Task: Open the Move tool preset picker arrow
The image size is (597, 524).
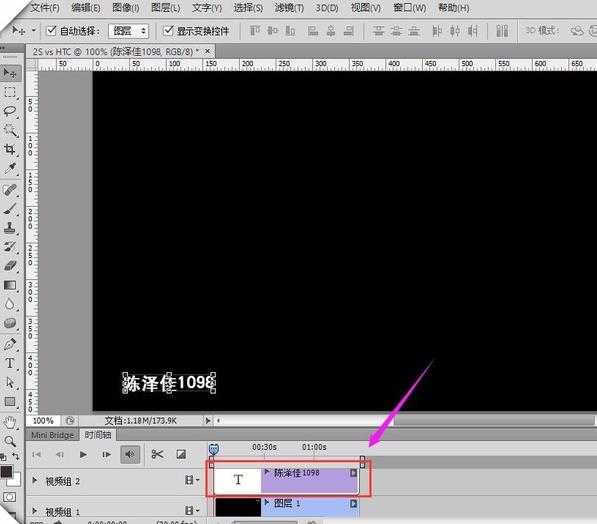Action: [x=34, y=30]
